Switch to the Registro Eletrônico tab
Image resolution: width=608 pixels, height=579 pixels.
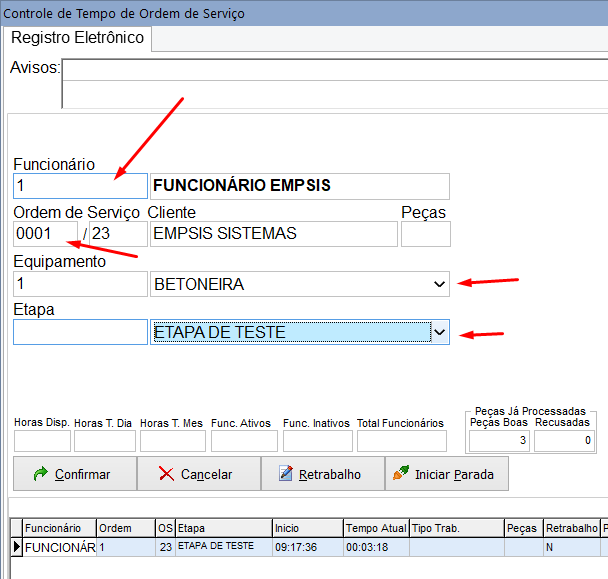(x=78, y=38)
